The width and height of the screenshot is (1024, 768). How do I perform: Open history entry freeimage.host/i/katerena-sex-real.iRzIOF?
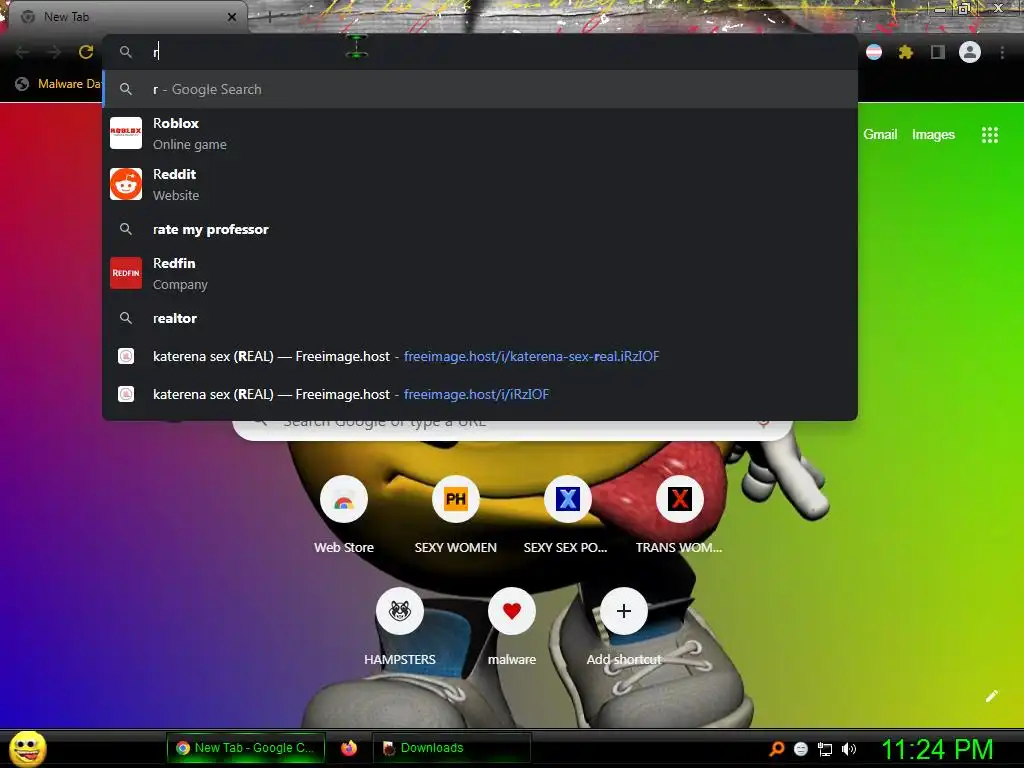(480, 356)
